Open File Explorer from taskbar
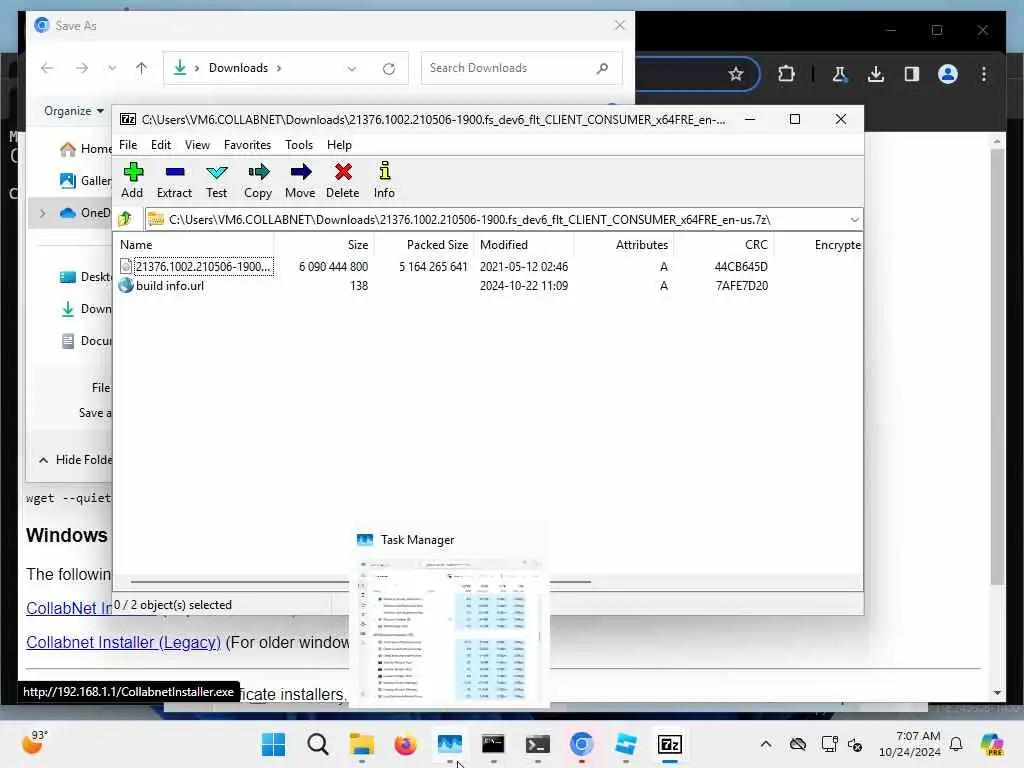 (361, 744)
